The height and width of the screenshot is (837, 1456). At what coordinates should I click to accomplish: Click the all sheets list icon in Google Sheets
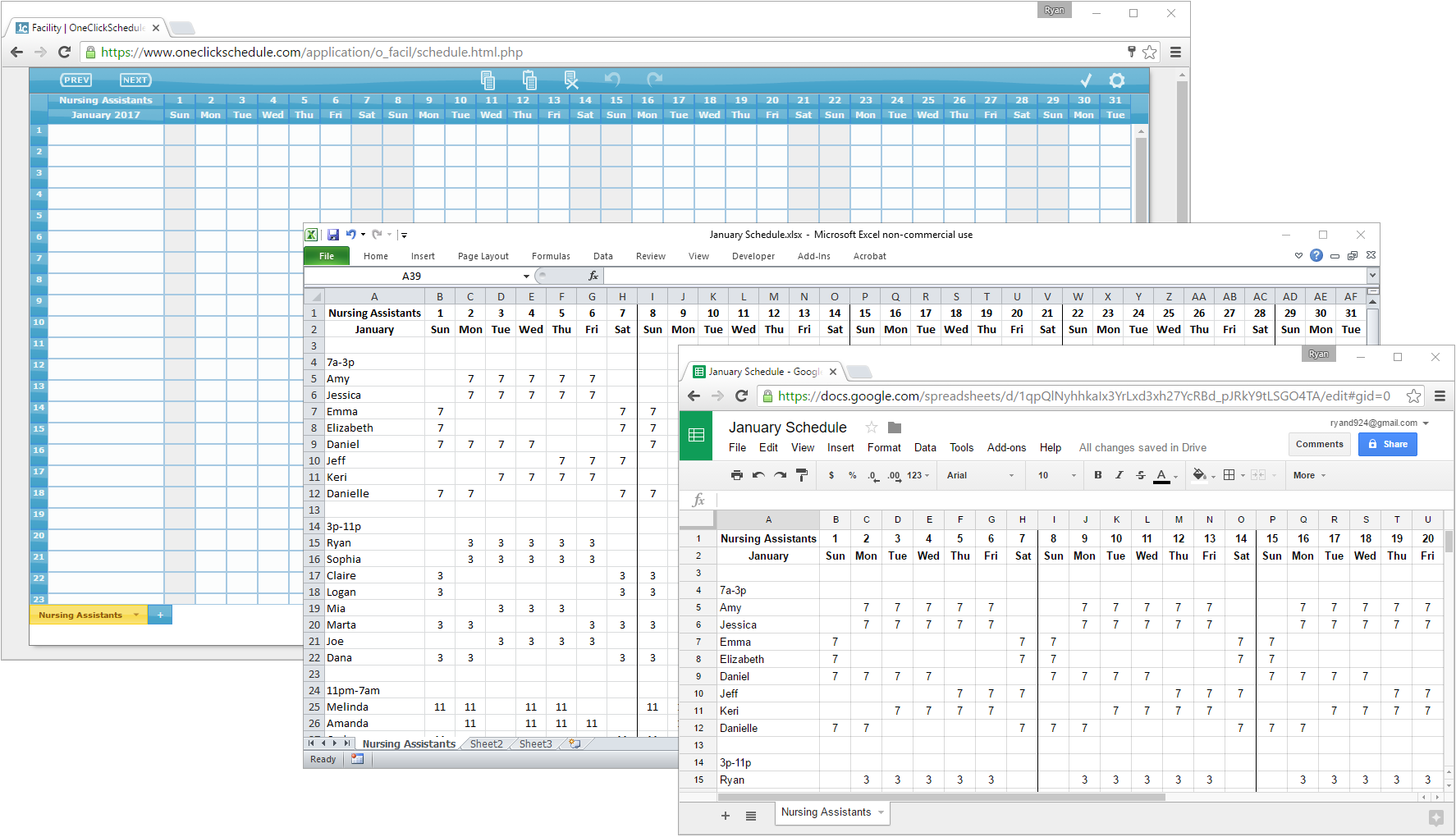(750, 816)
